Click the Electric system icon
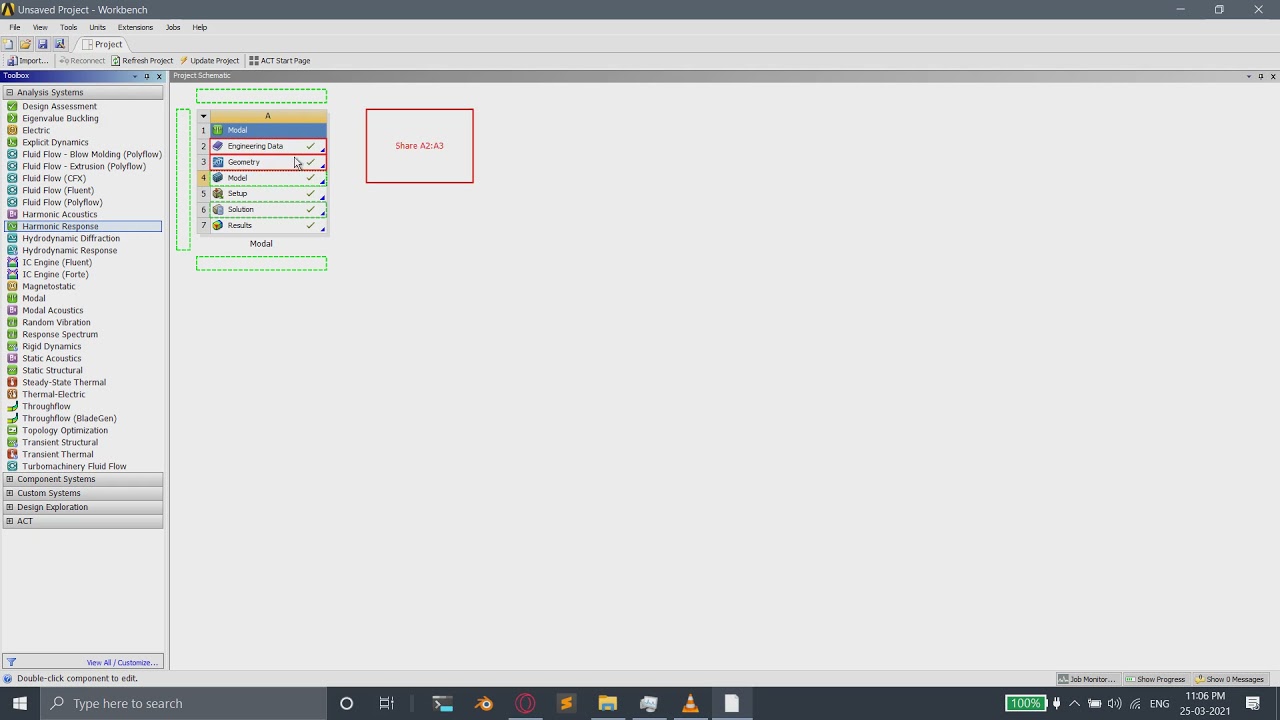Screen dimensions: 1280x720 (12, 130)
